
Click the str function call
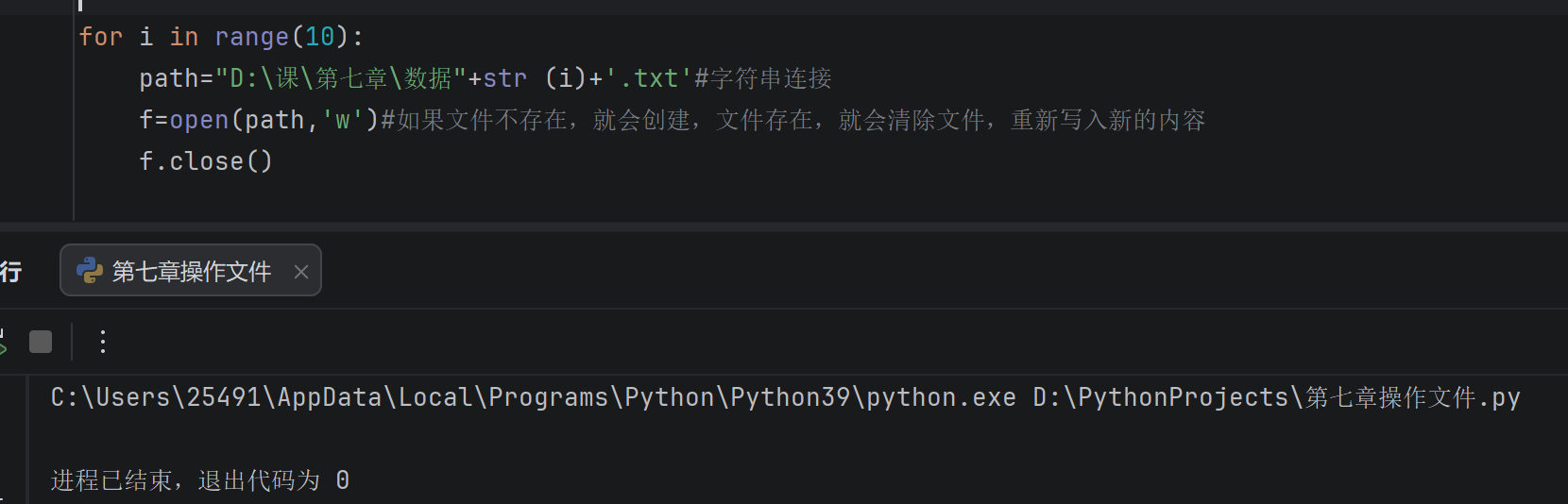tap(505, 78)
